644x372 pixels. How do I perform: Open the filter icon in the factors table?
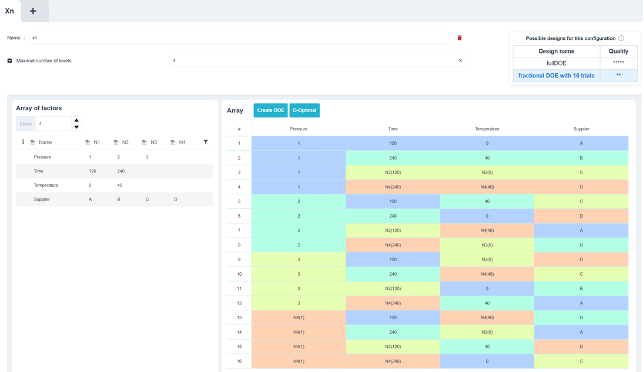point(206,142)
